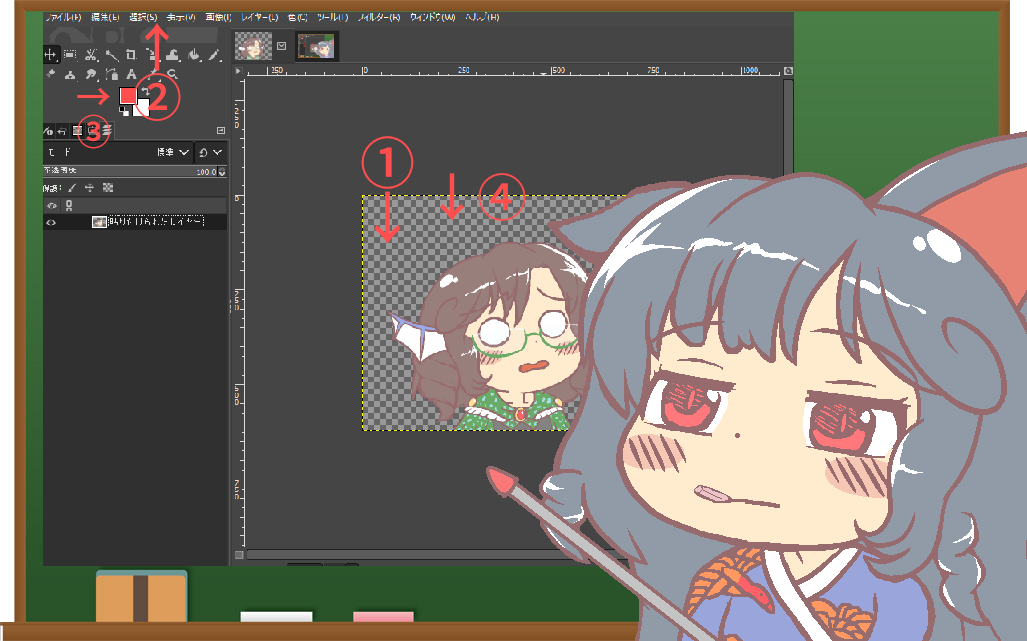Toggle lock pixels brush icon
Image resolution: width=1027 pixels, height=641 pixels.
(72, 188)
